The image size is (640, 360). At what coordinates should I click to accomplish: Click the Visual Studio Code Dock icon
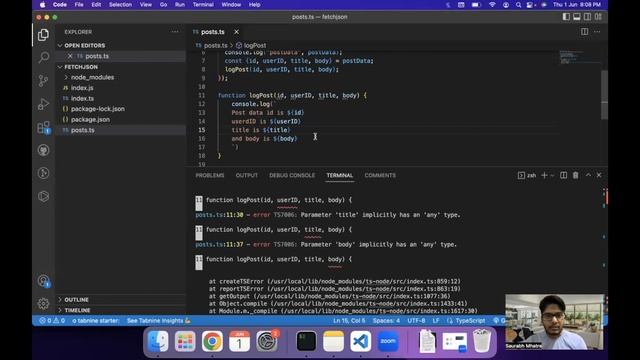pos(360,341)
